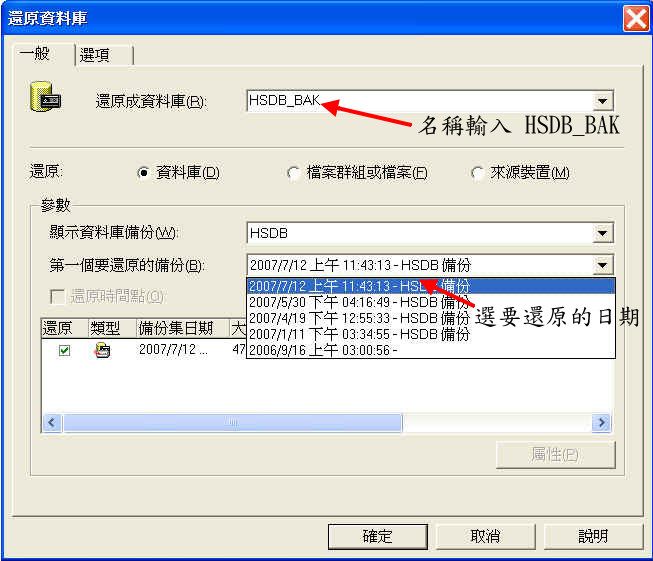Collapse the 第一個要還原的備份 dropdown arrow
Screen dimensions: 653x561
point(602,265)
